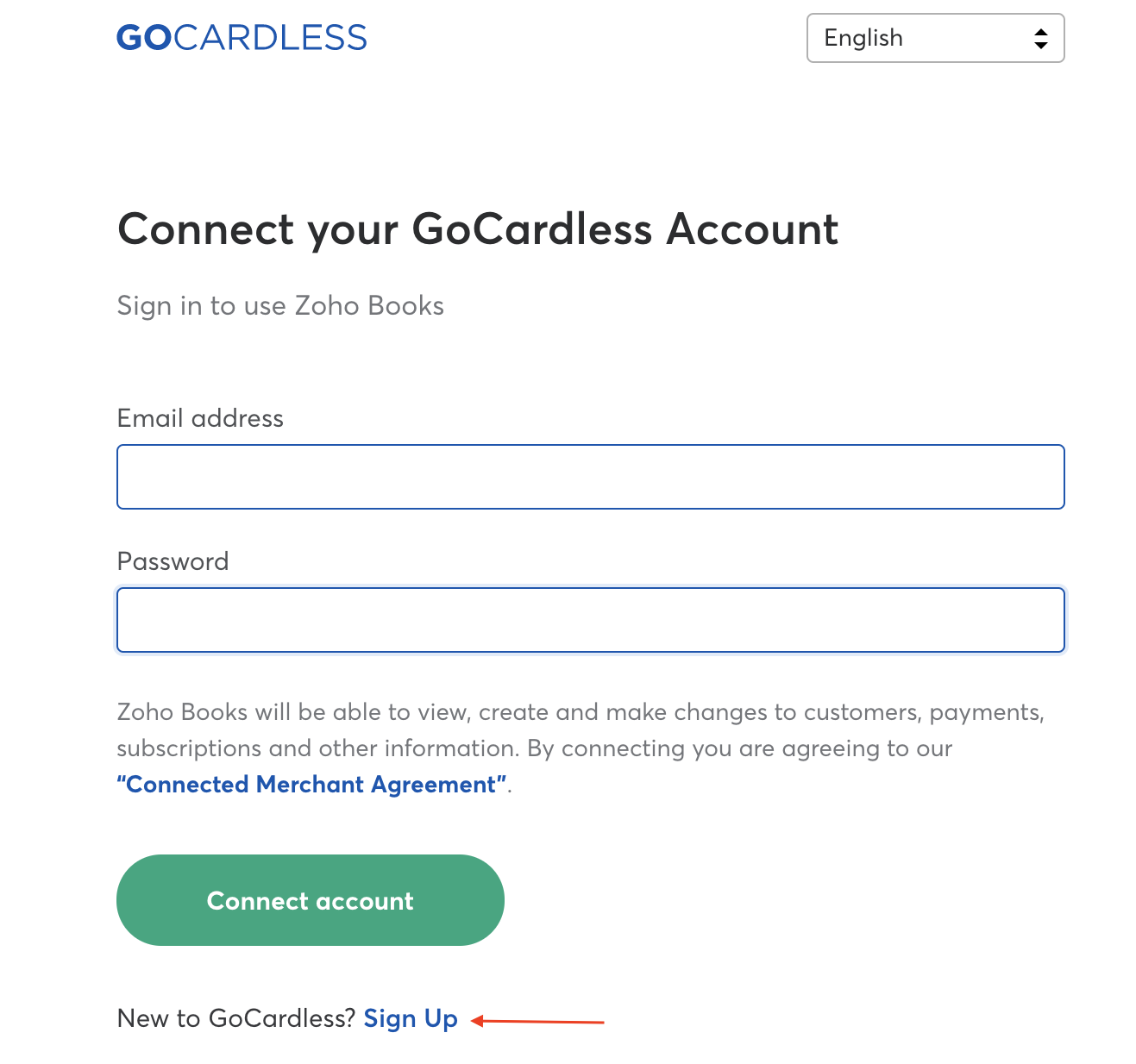The width and height of the screenshot is (1136, 1064).
Task: Open the Connected Merchant Agreement link
Action: point(311,785)
